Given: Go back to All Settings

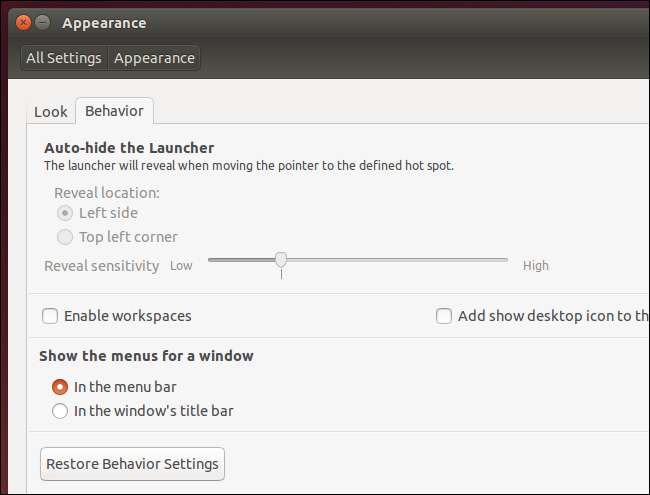Looking at the screenshot, I should (64, 58).
